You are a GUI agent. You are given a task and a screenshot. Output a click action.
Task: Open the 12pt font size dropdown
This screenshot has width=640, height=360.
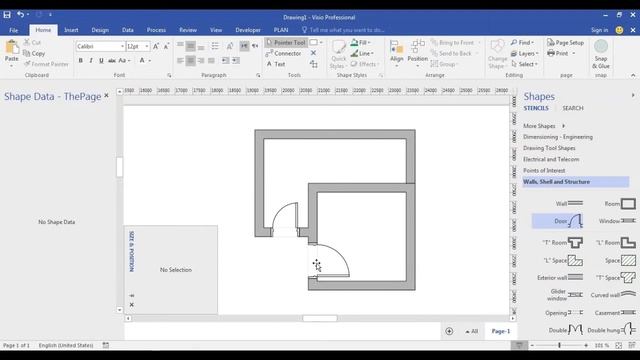coord(147,47)
